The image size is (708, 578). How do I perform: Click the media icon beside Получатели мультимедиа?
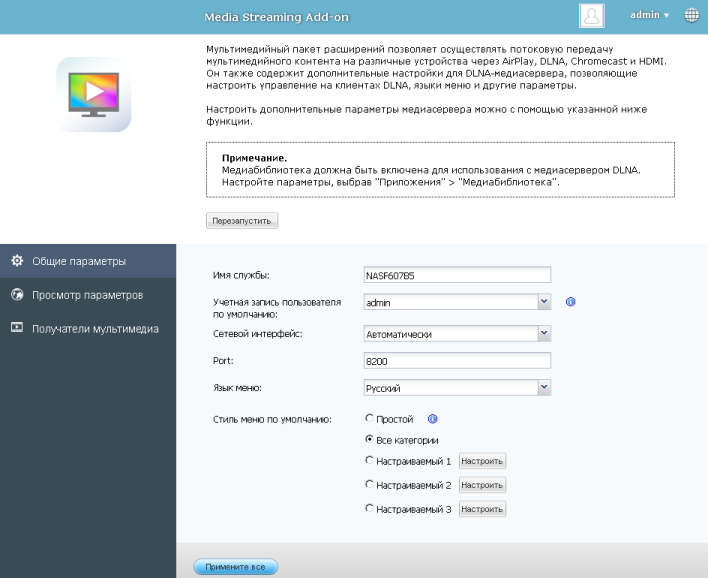click(x=17, y=328)
